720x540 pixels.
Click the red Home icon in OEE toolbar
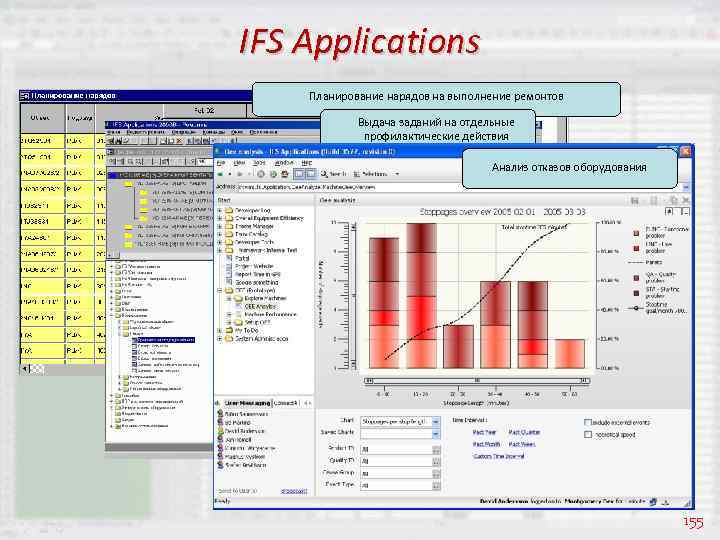[285, 174]
